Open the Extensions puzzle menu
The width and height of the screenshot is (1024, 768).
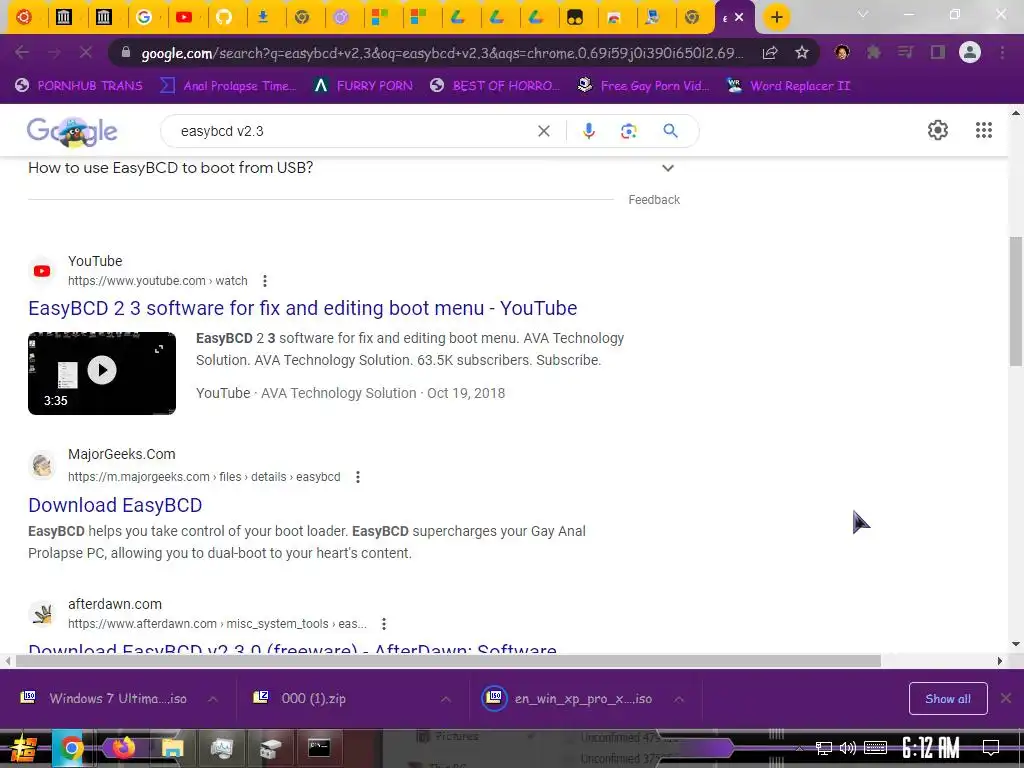[874, 52]
